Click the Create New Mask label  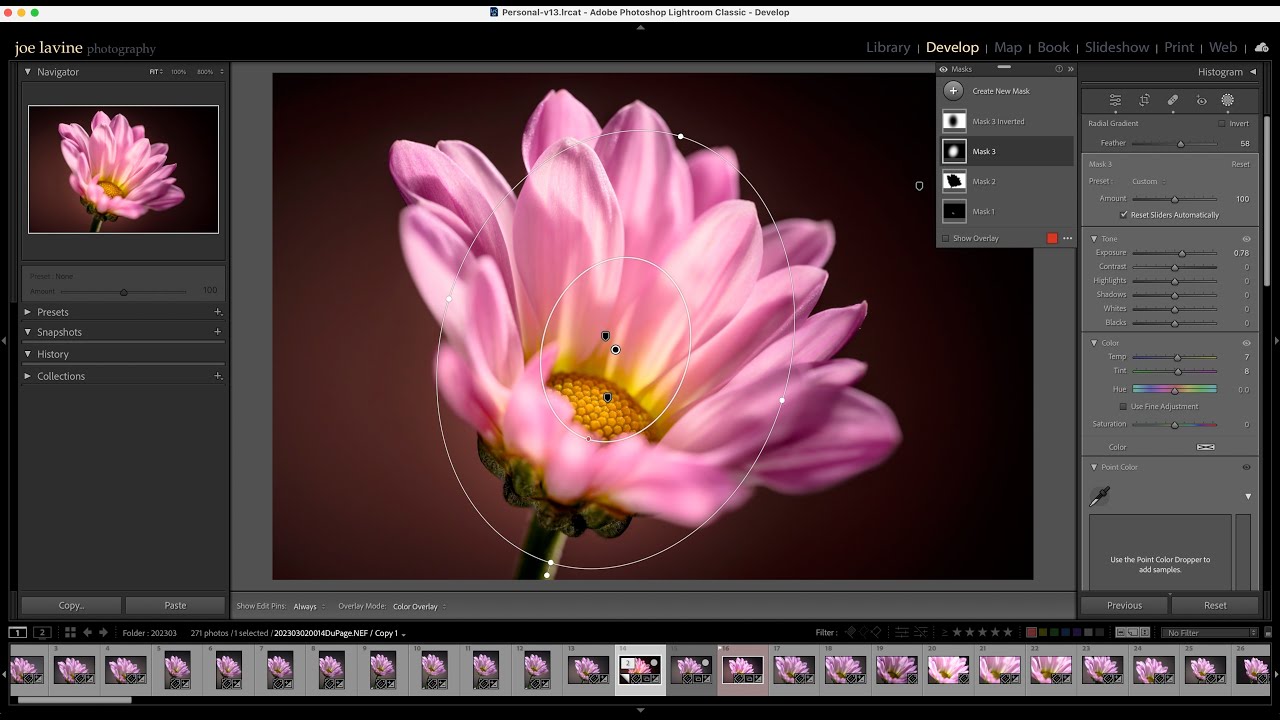tap(1001, 91)
